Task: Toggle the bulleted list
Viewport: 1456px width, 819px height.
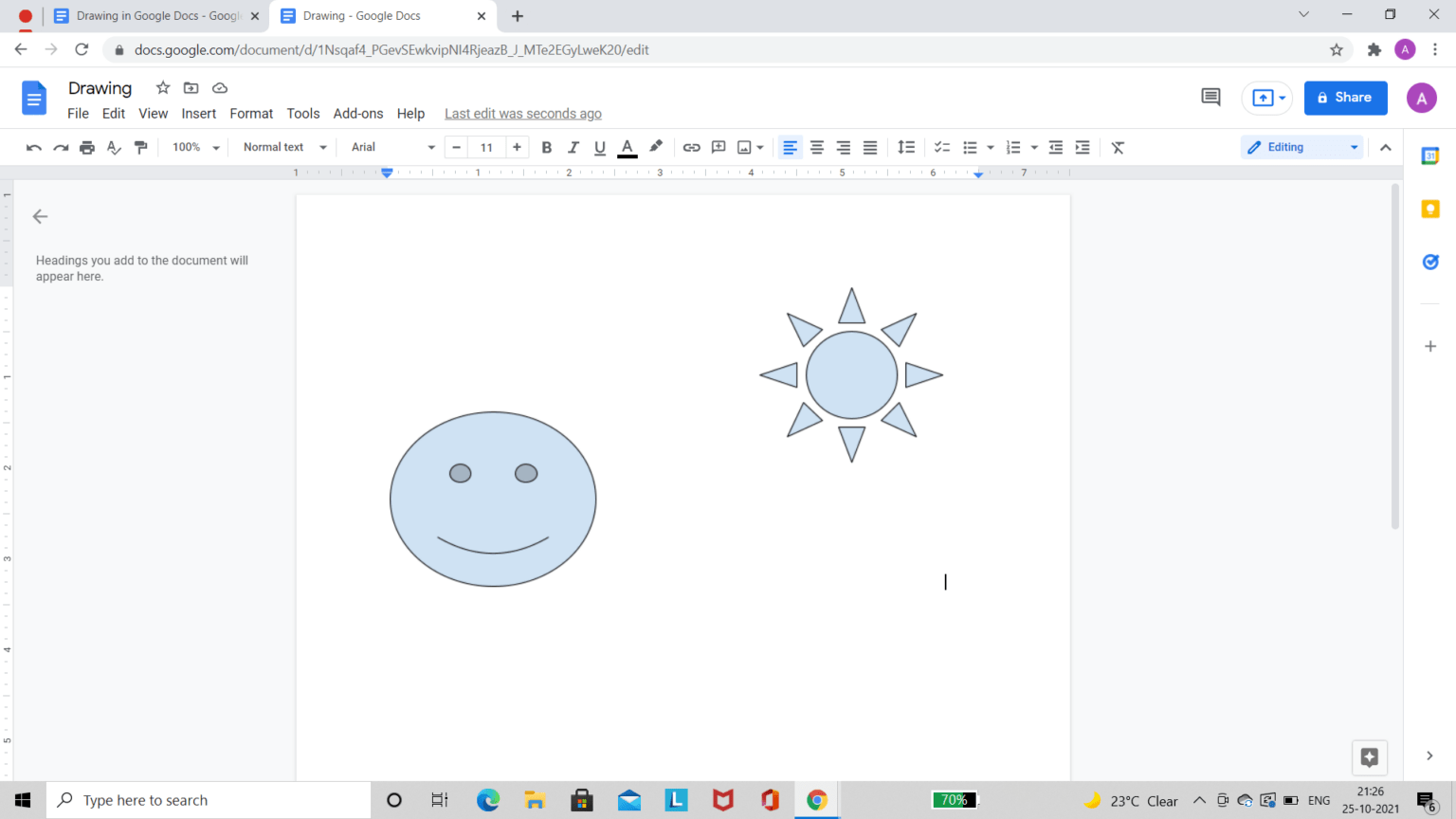Action: [x=972, y=147]
